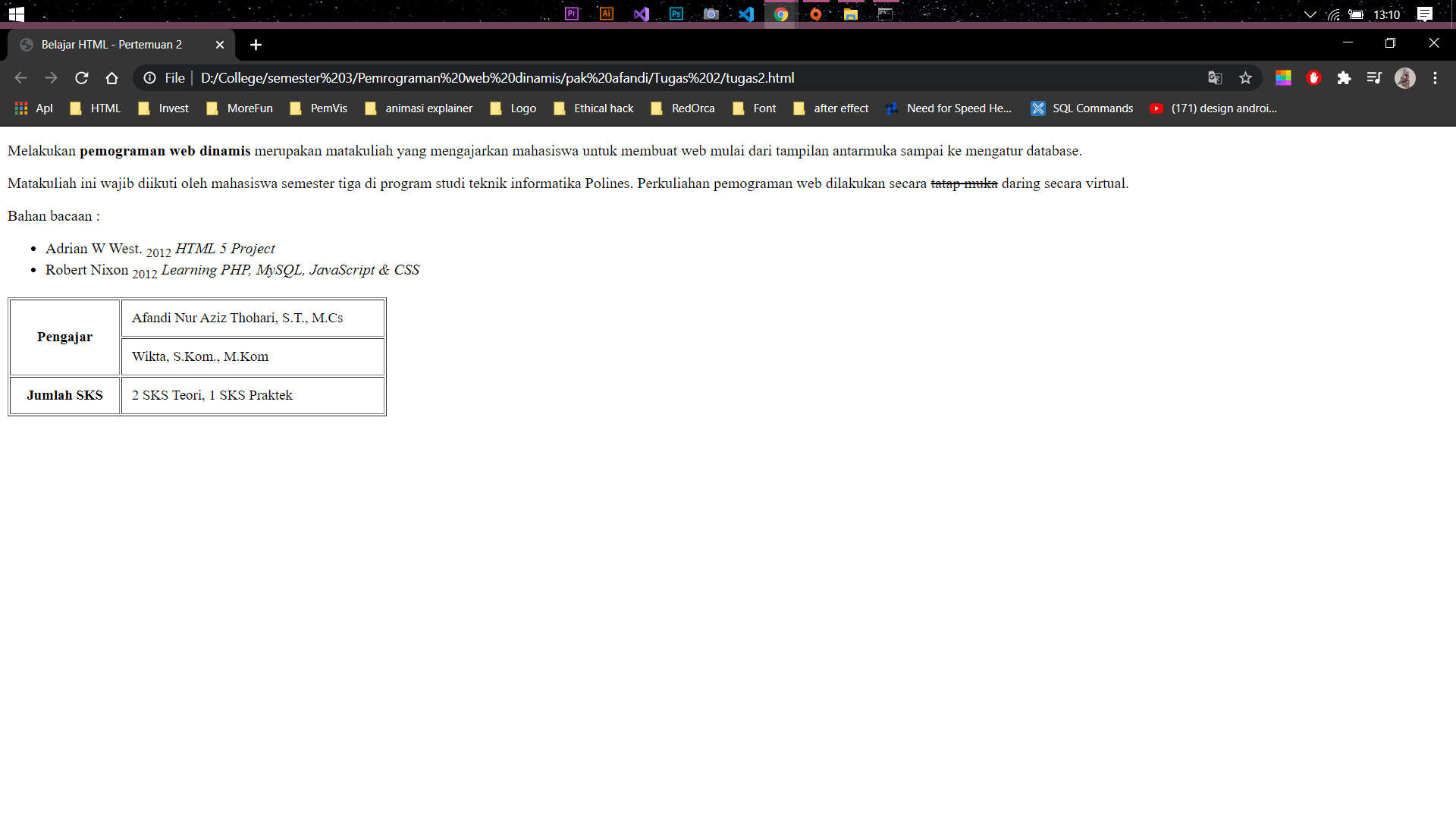Click the Apps shortcut in bookmarks bar
Screen dimensions: 1456x819
[x=34, y=108]
